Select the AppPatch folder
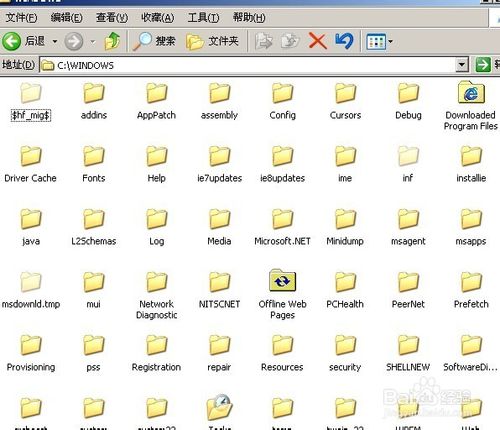 point(156,102)
